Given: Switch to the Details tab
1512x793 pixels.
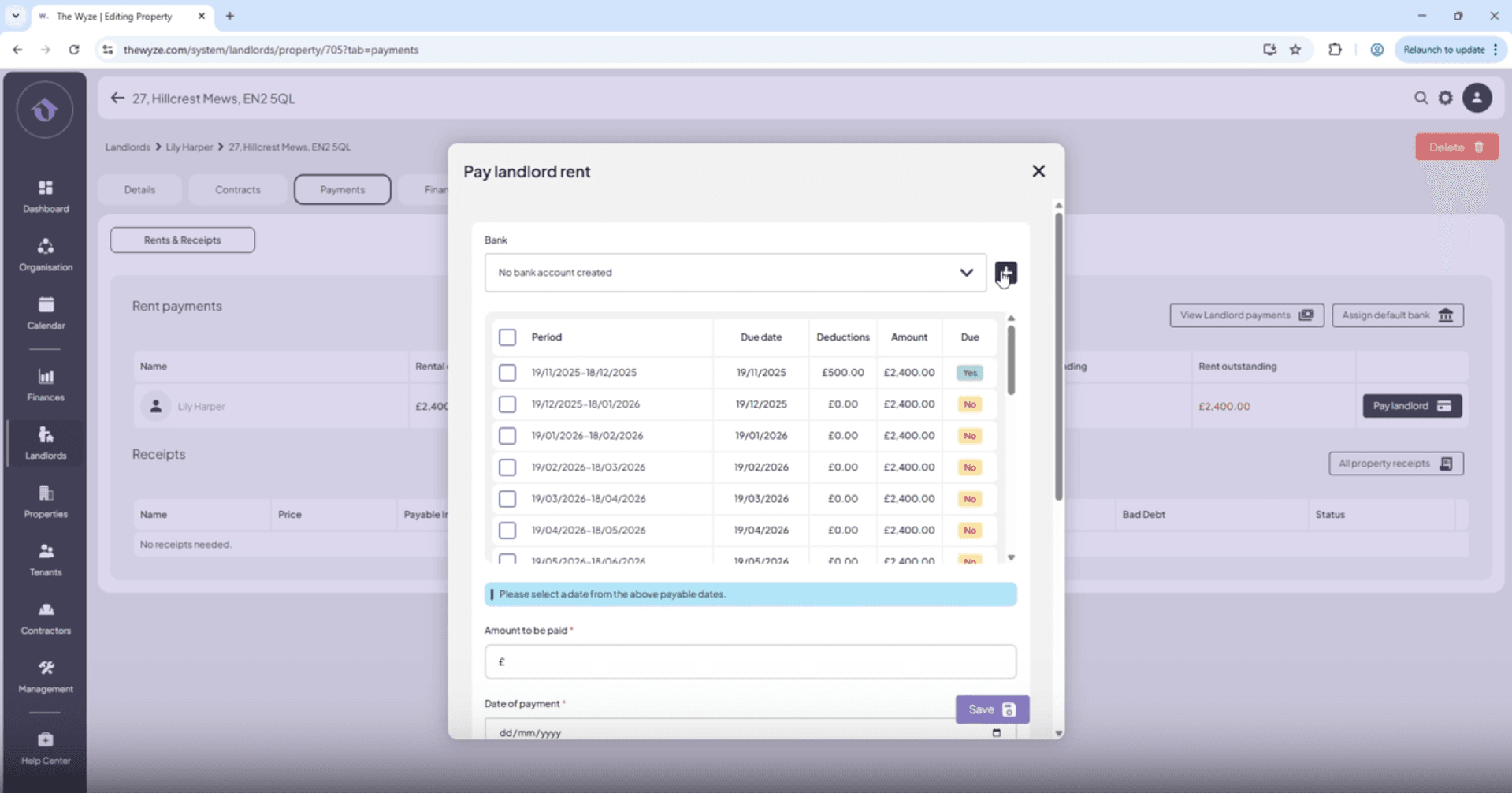Looking at the screenshot, I should [139, 190].
